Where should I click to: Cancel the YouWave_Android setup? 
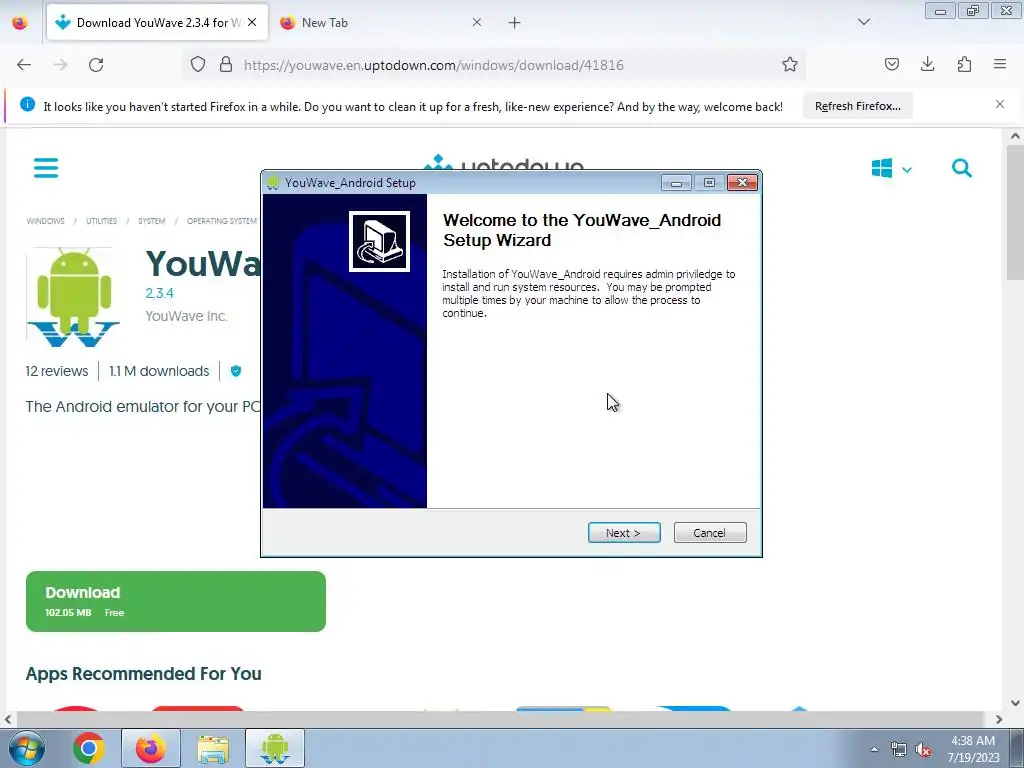[710, 533]
